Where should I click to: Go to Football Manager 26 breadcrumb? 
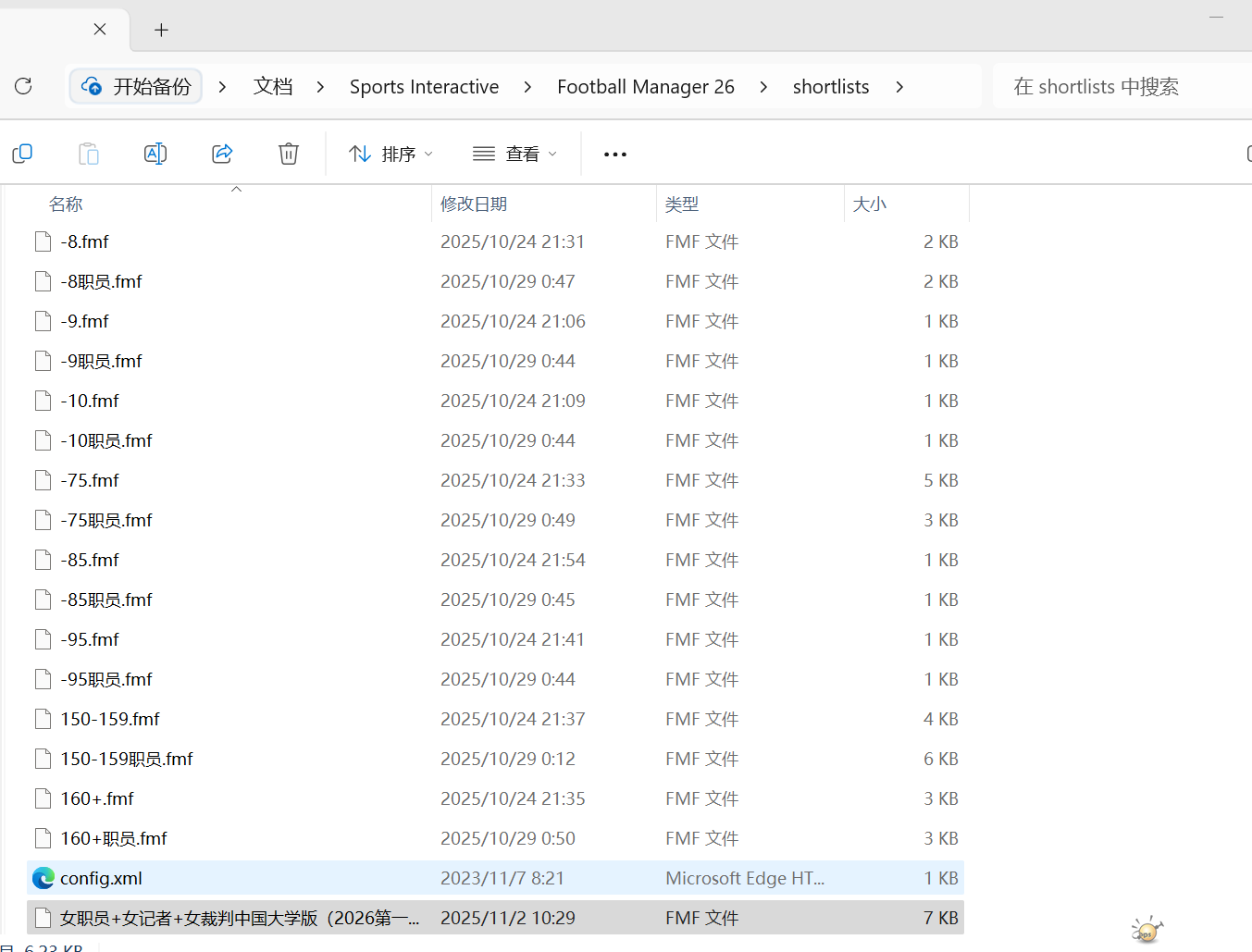645,87
